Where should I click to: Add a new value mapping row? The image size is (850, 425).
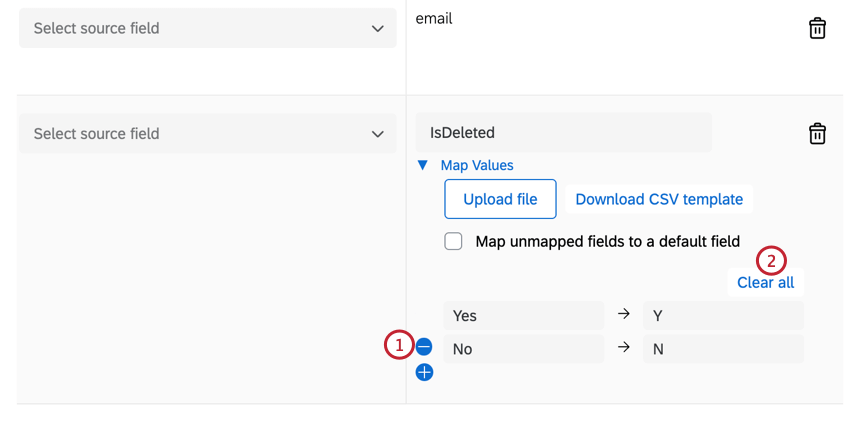click(424, 372)
